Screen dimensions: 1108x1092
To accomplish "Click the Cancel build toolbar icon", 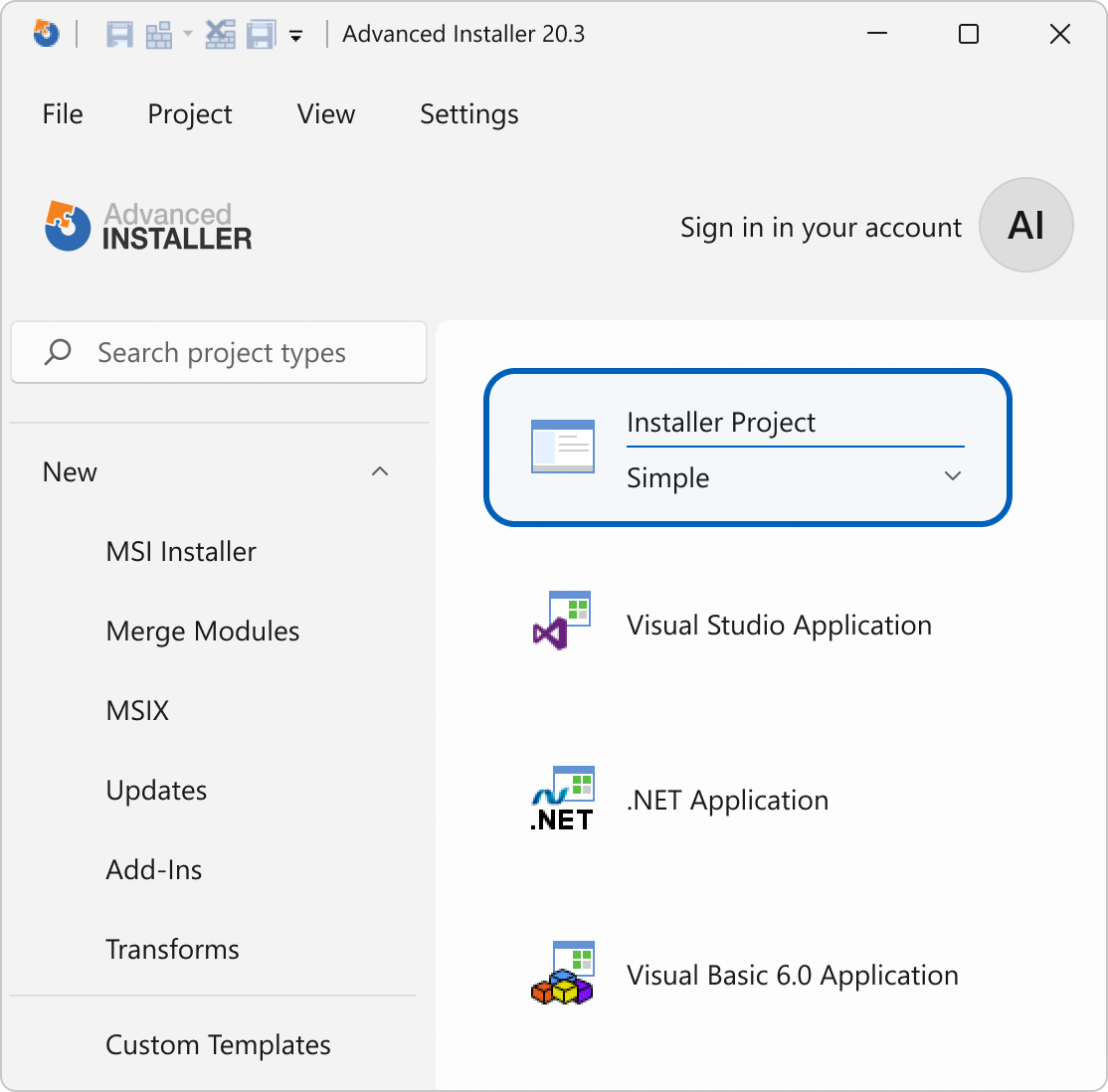I will coord(221,34).
